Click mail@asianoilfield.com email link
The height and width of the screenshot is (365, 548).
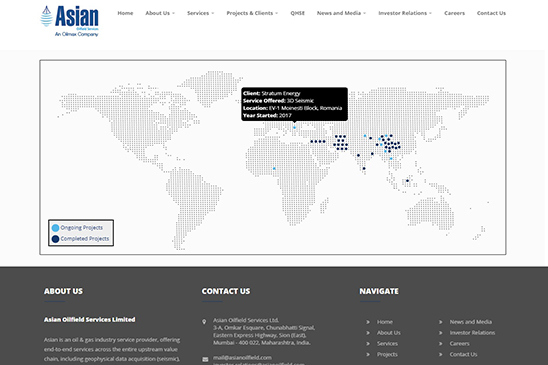coord(242,357)
